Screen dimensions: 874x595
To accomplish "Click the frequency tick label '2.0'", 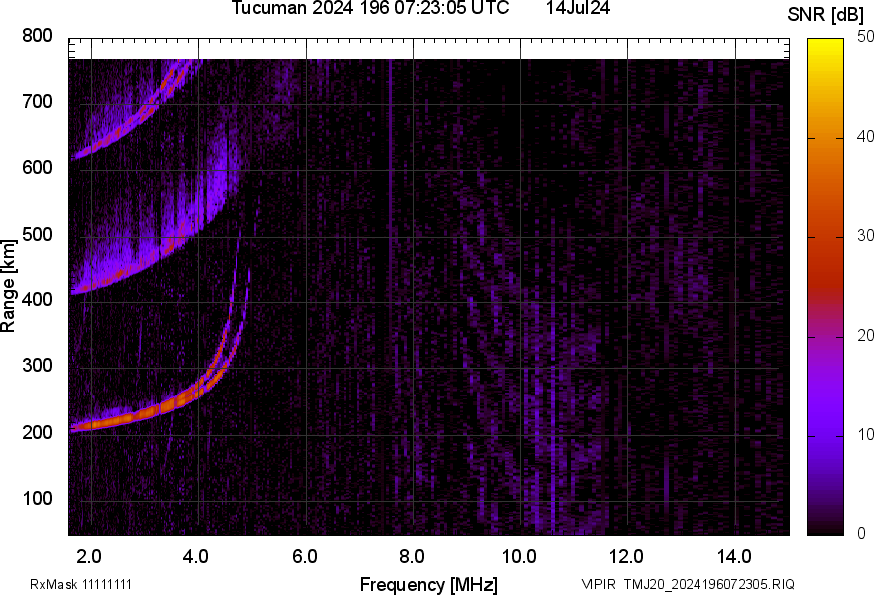I will click(89, 557).
